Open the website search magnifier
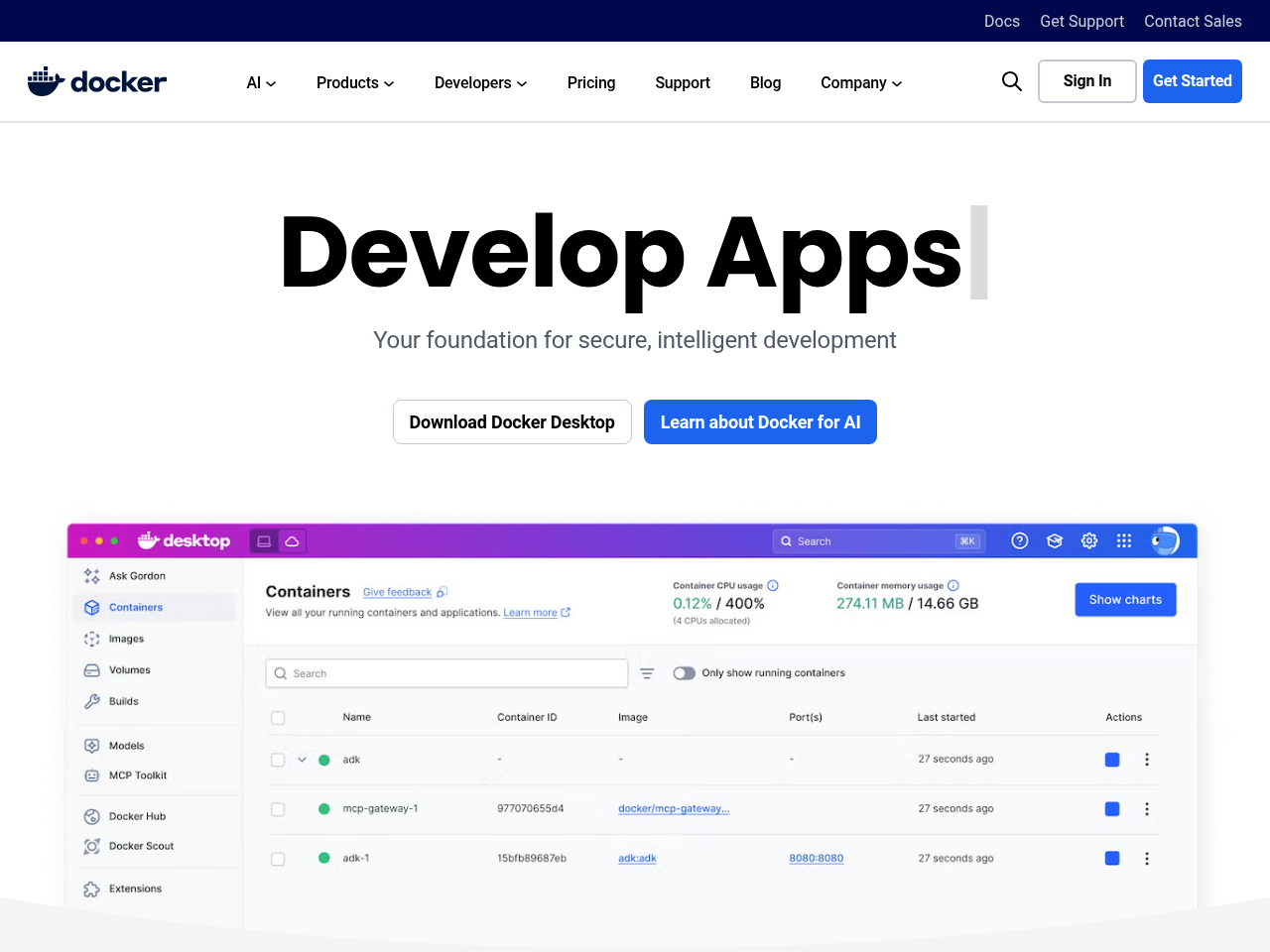This screenshot has height=952, width=1270. coord(1011,81)
